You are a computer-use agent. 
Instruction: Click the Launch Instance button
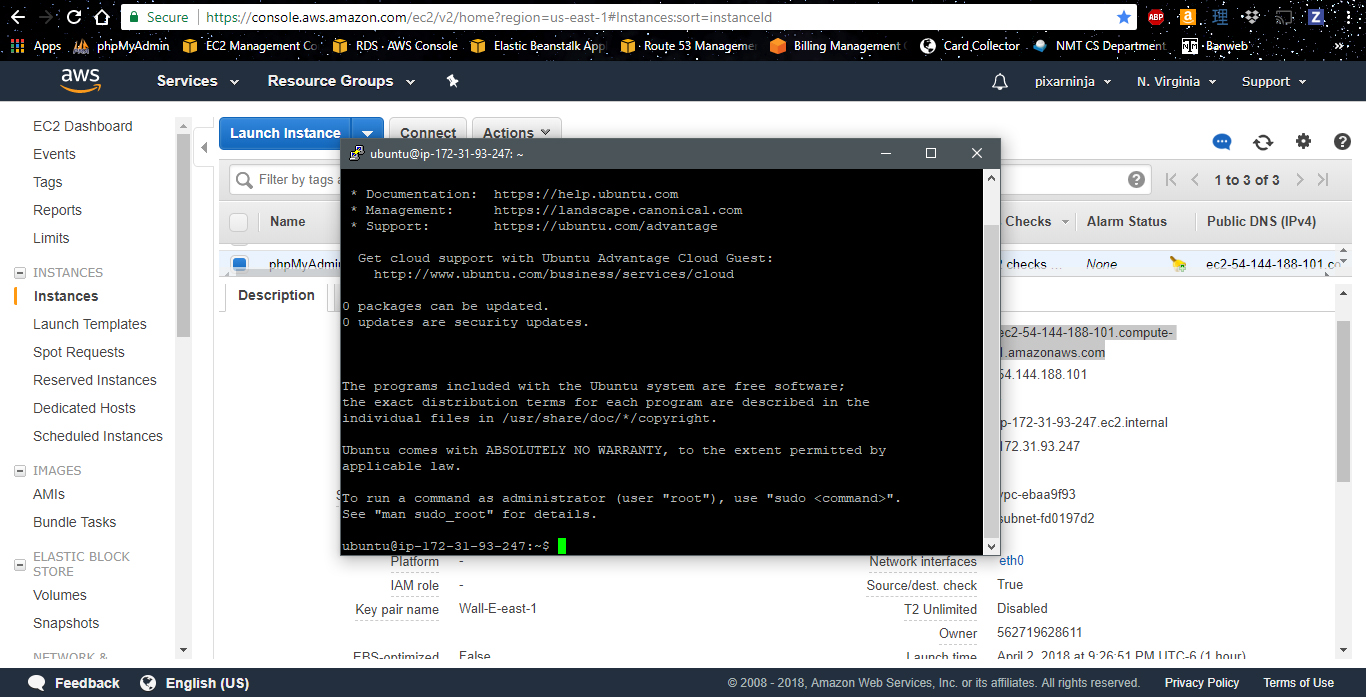(x=285, y=133)
